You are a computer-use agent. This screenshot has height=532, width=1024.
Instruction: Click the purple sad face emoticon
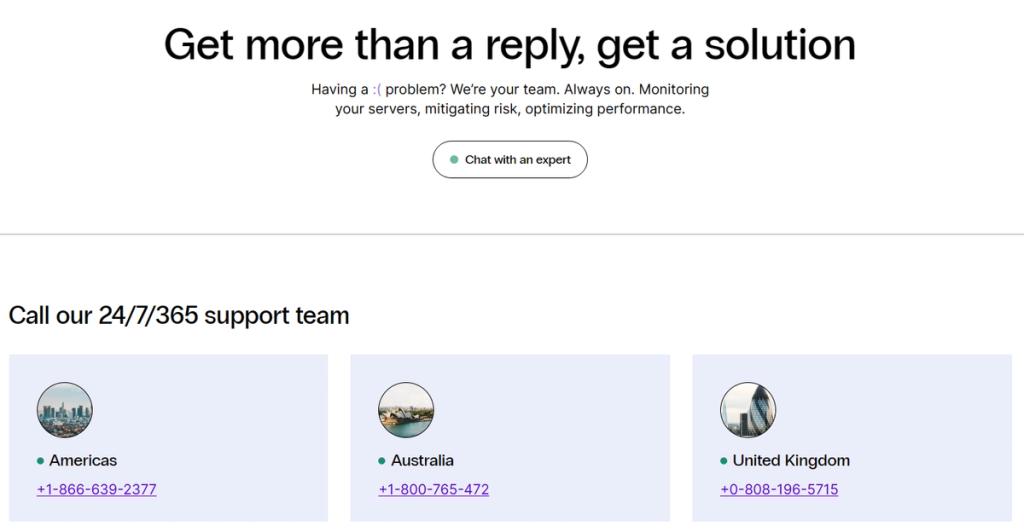coord(377,89)
